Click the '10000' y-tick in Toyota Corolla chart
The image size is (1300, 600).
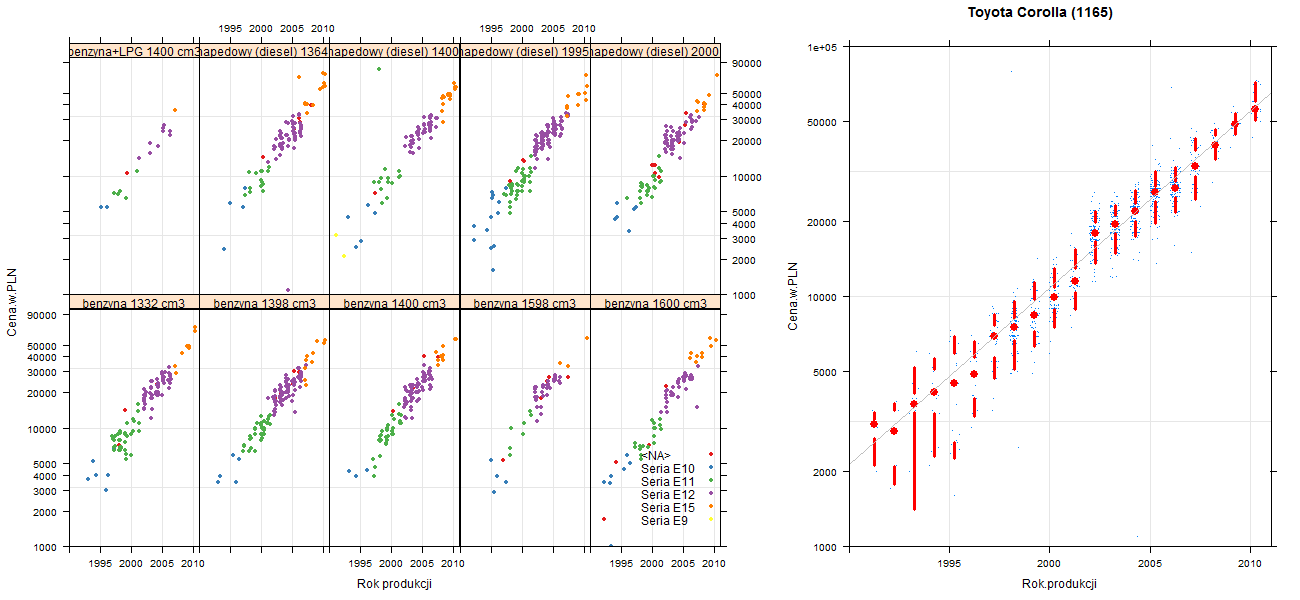point(822,296)
